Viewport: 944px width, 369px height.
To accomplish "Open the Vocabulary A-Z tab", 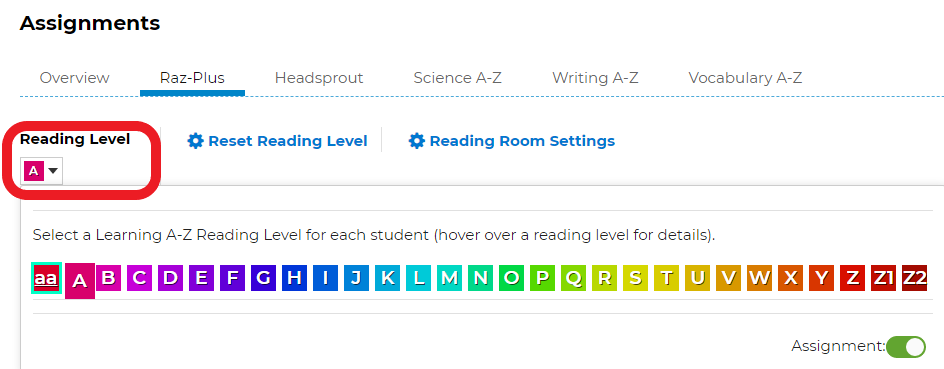I will pyautogui.click(x=745, y=78).
